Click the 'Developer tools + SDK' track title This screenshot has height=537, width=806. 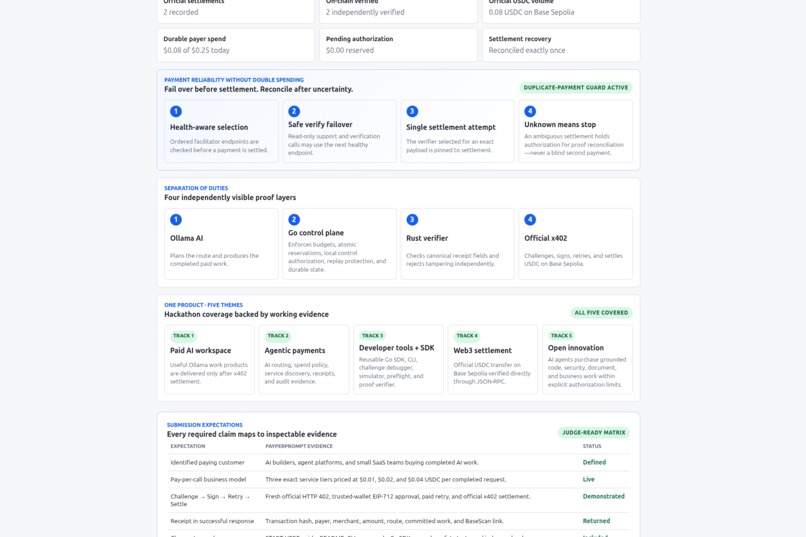pyautogui.click(x=396, y=348)
